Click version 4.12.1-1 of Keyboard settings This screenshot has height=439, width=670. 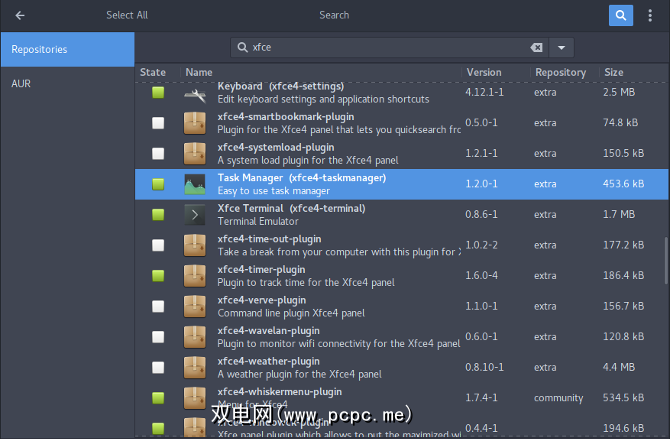pyautogui.click(x=485, y=92)
